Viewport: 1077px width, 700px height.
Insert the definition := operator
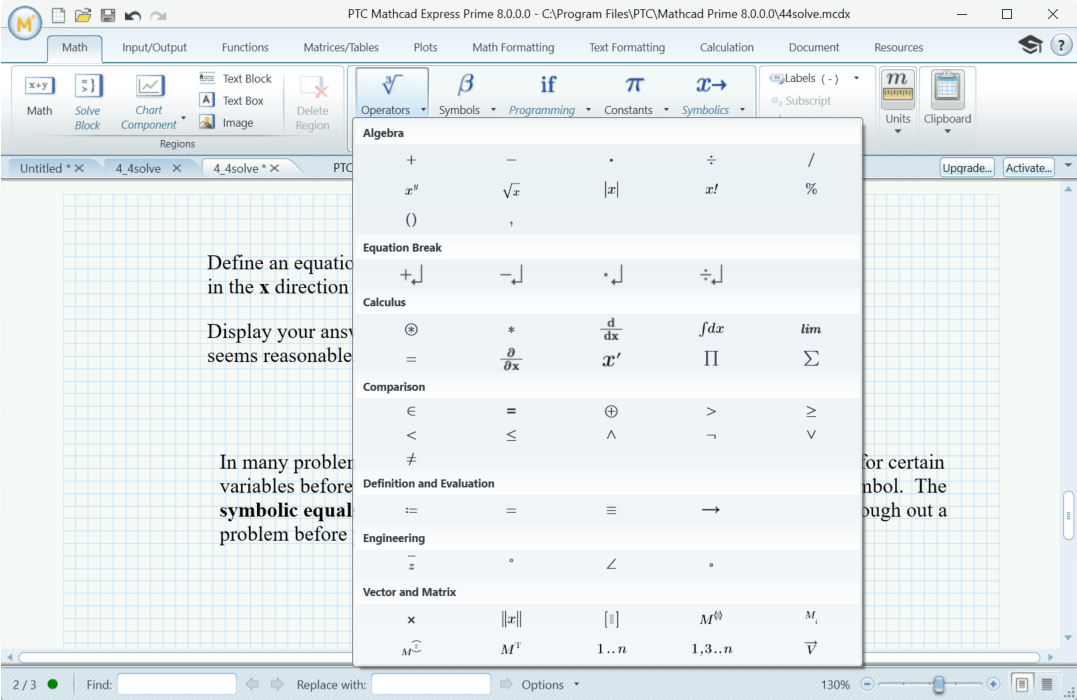click(x=411, y=510)
